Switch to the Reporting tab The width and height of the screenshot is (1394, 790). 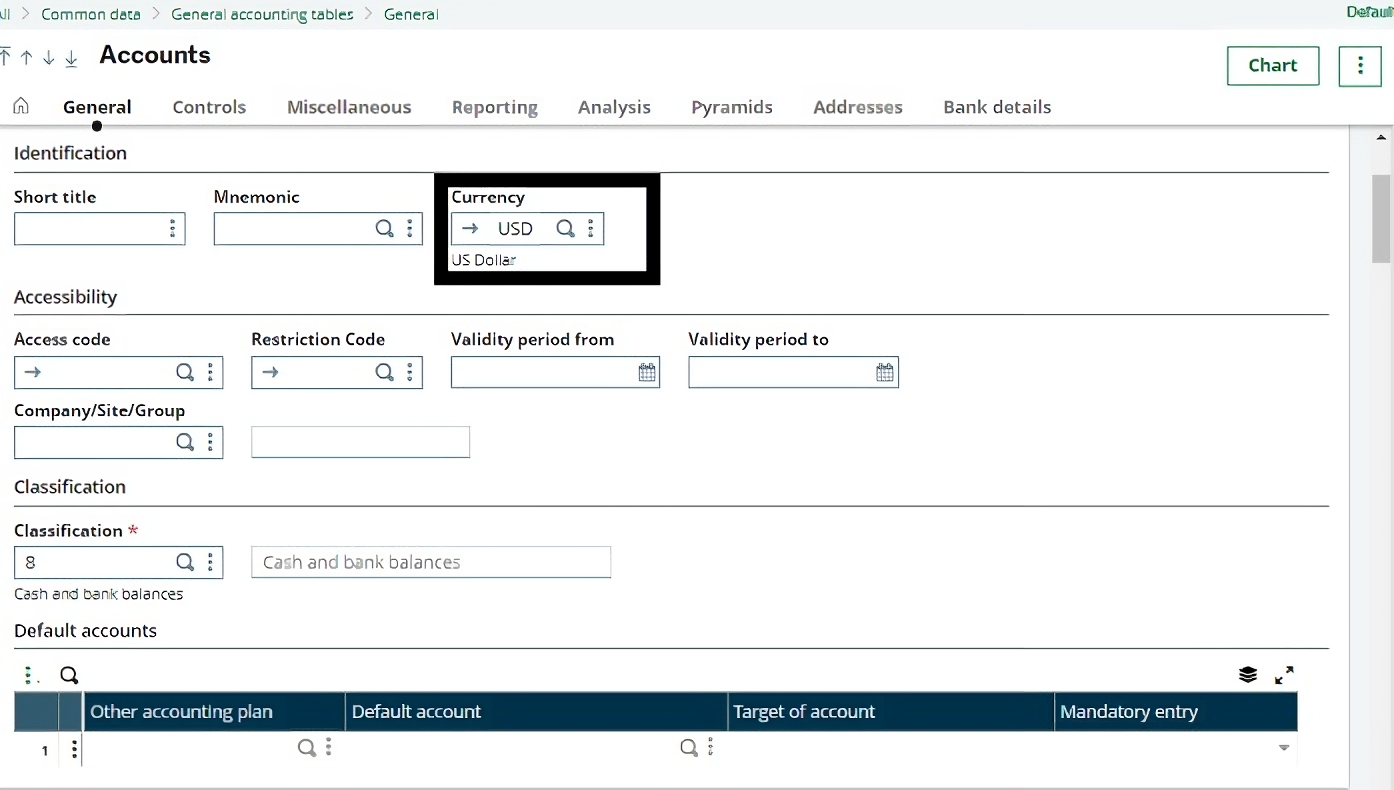pyautogui.click(x=495, y=107)
